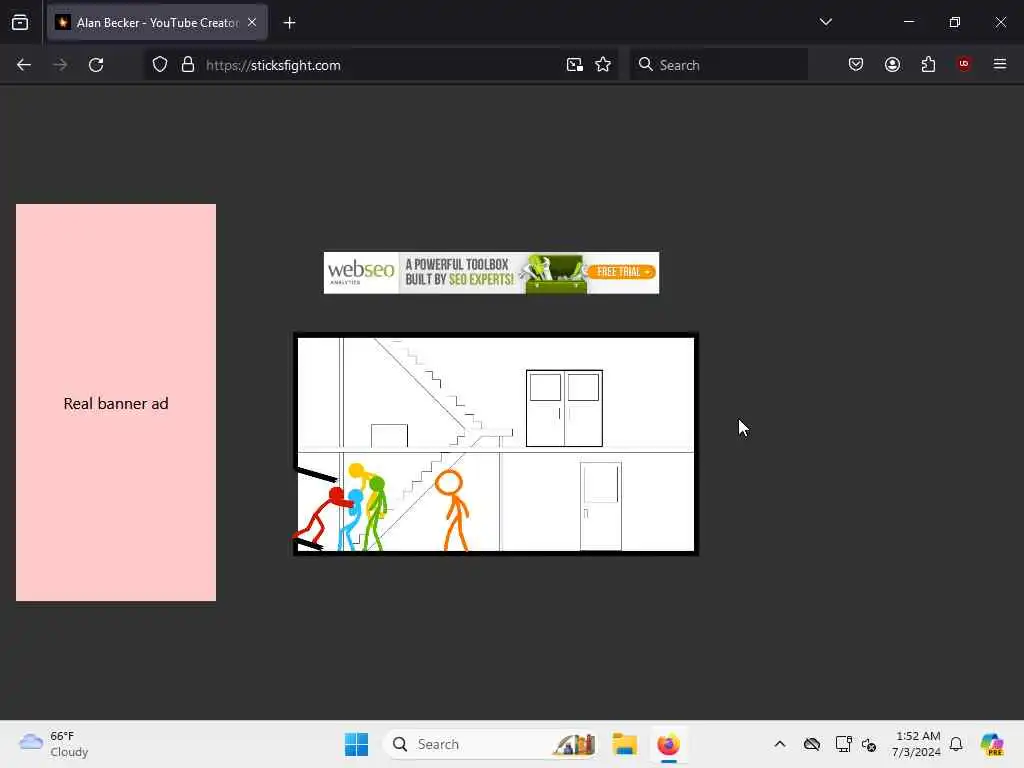Image resolution: width=1024 pixels, height=768 pixels.
Task: Launch File Explorer from taskbar
Action: point(624,744)
